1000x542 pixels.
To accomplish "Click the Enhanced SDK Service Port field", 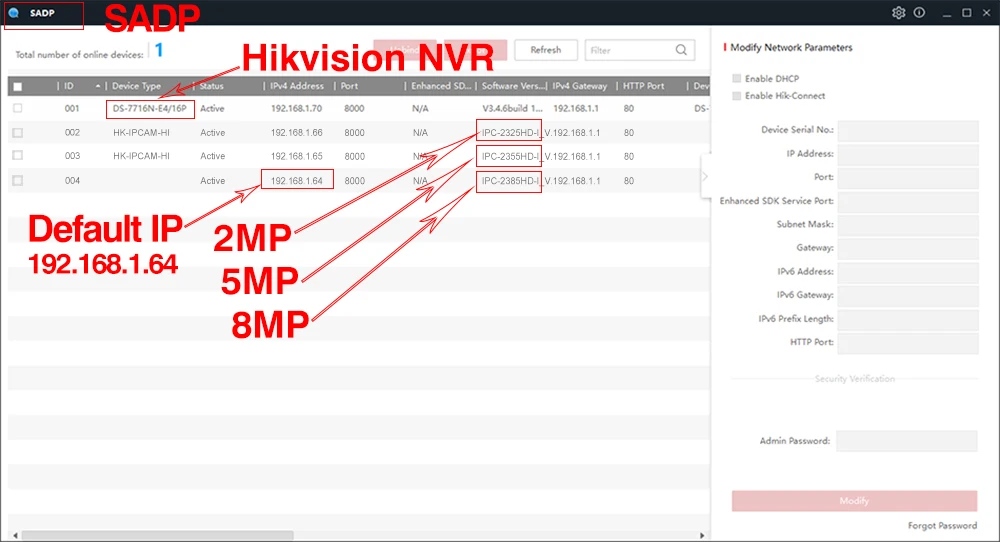I will 908,201.
